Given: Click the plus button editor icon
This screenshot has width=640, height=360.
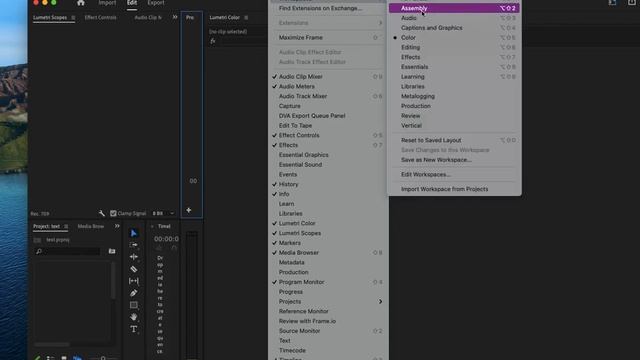Looking at the screenshot, I should click(189, 210).
